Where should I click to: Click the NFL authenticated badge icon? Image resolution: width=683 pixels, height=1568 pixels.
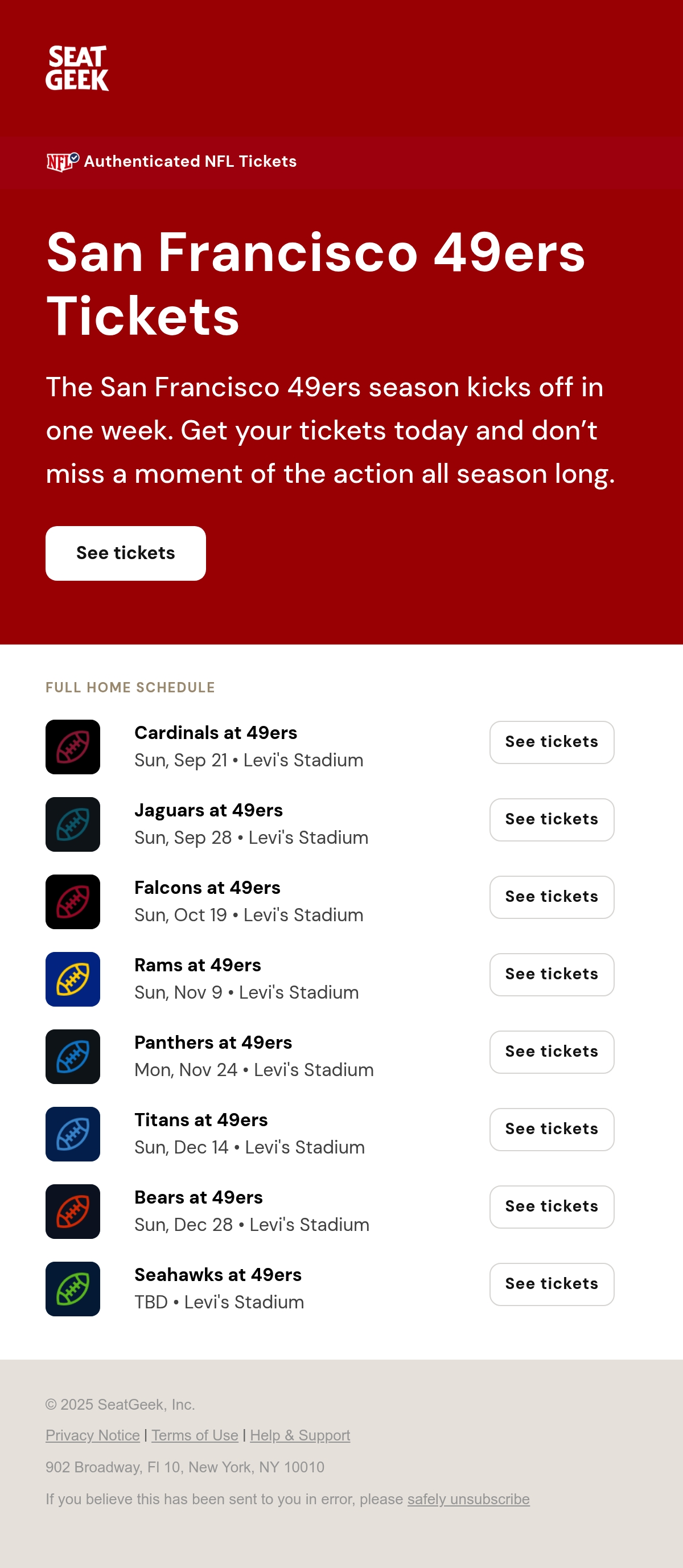(63, 162)
